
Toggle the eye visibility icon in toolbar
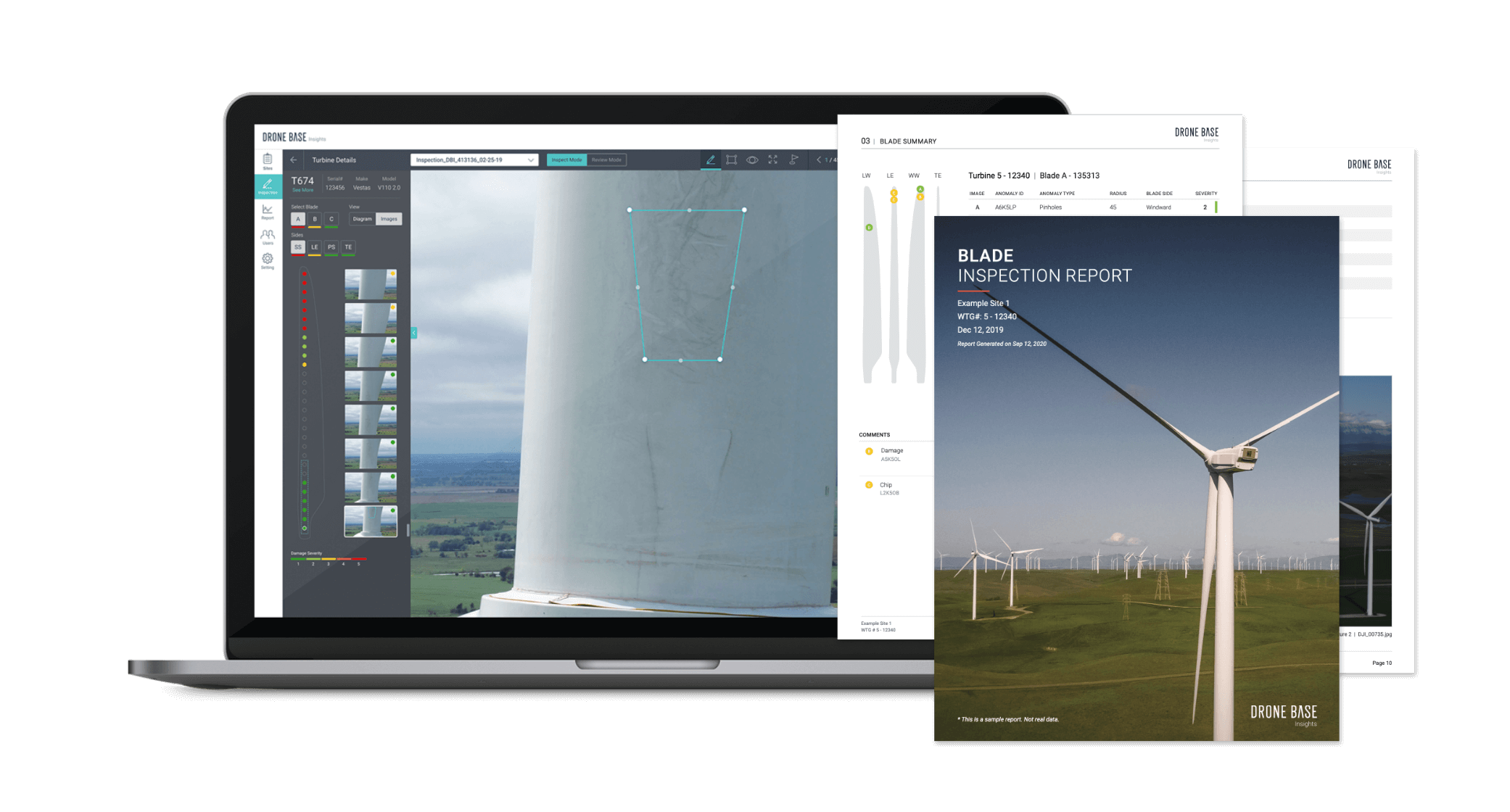point(752,159)
